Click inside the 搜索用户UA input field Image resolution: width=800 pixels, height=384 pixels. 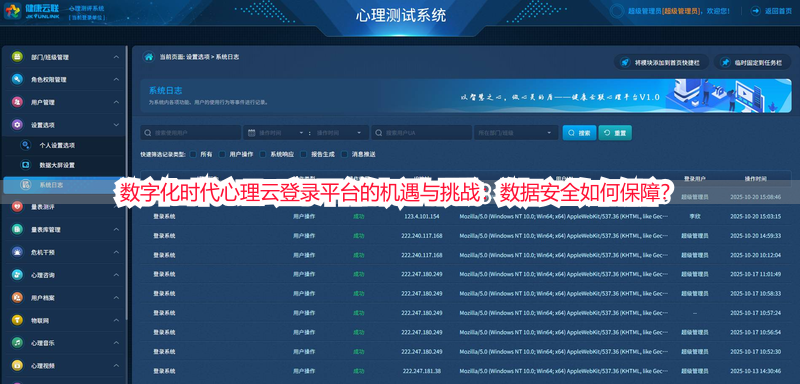(x=421, y=133)
